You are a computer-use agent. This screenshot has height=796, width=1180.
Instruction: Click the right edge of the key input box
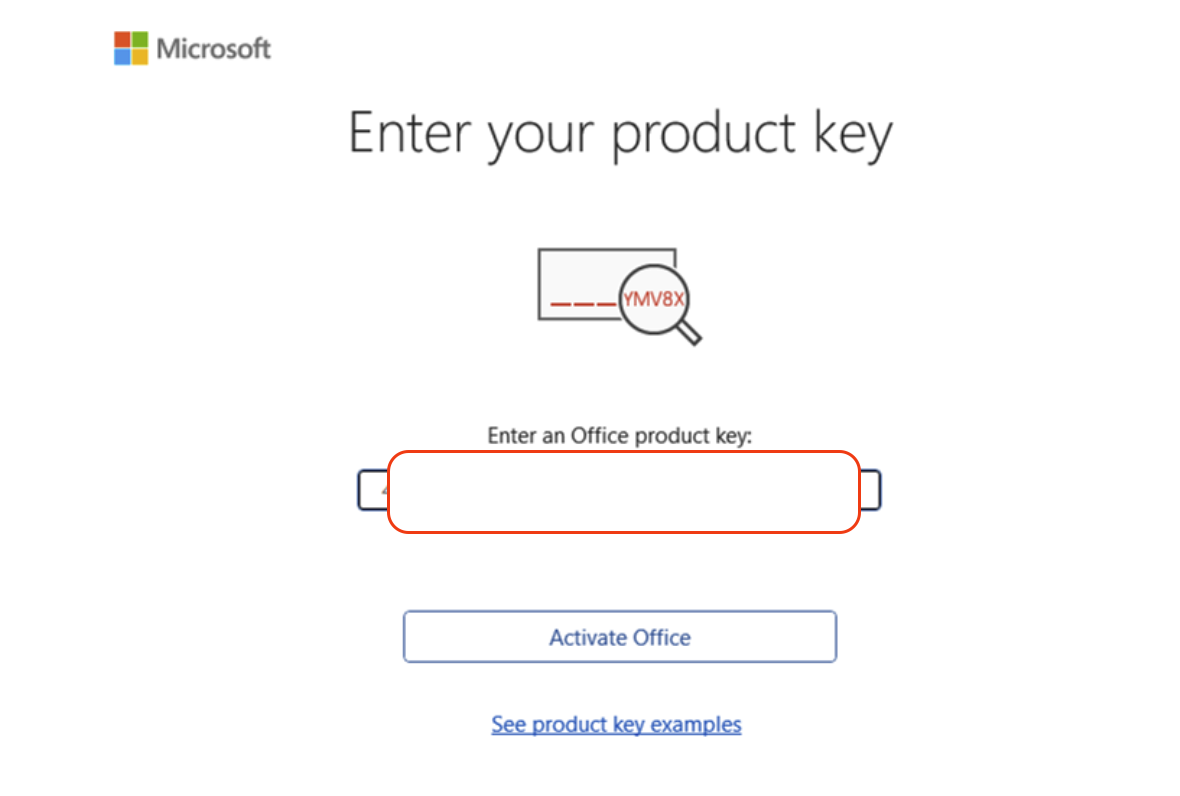coord(873,490)
